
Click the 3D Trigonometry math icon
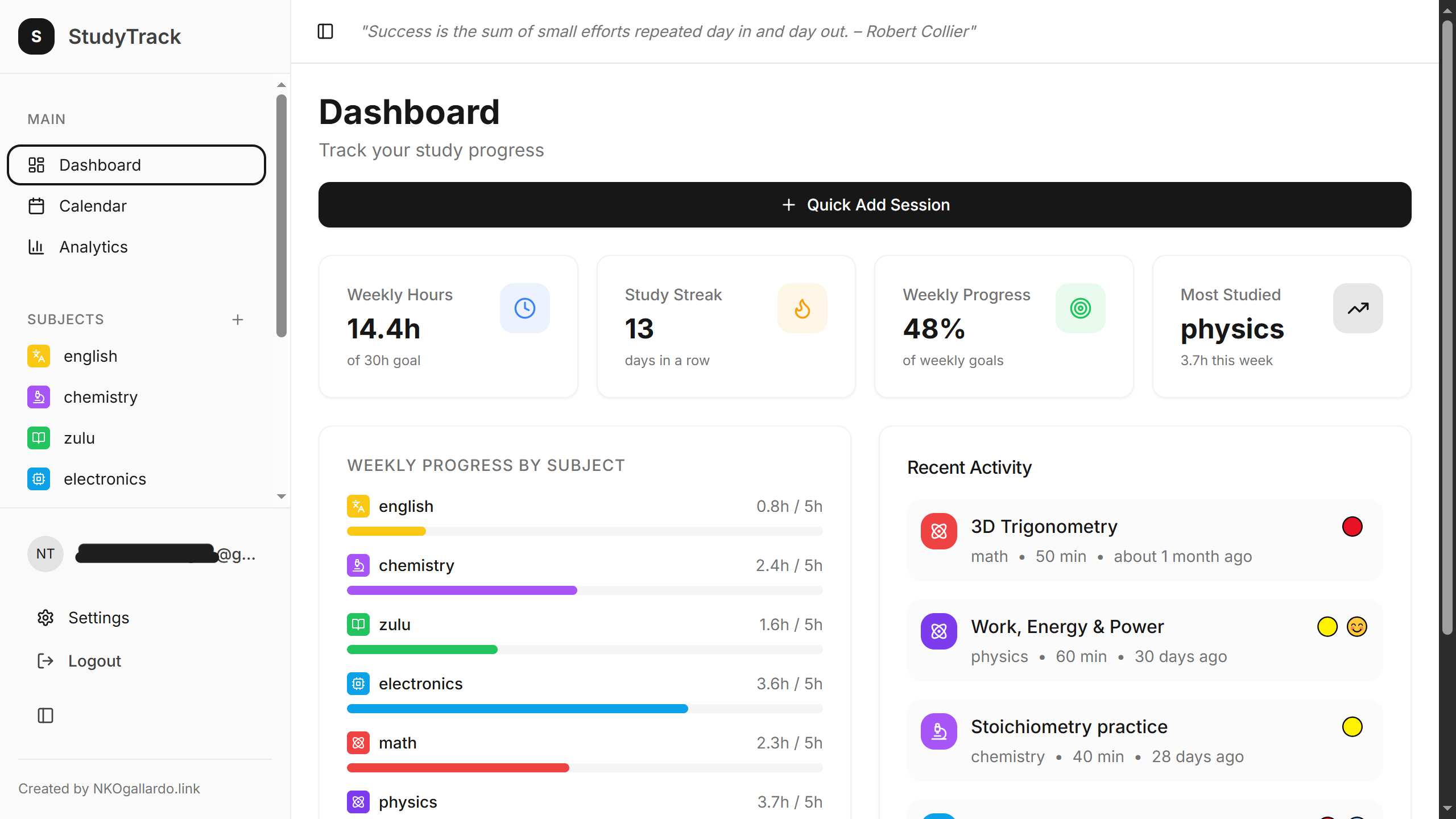coord(939,531)
